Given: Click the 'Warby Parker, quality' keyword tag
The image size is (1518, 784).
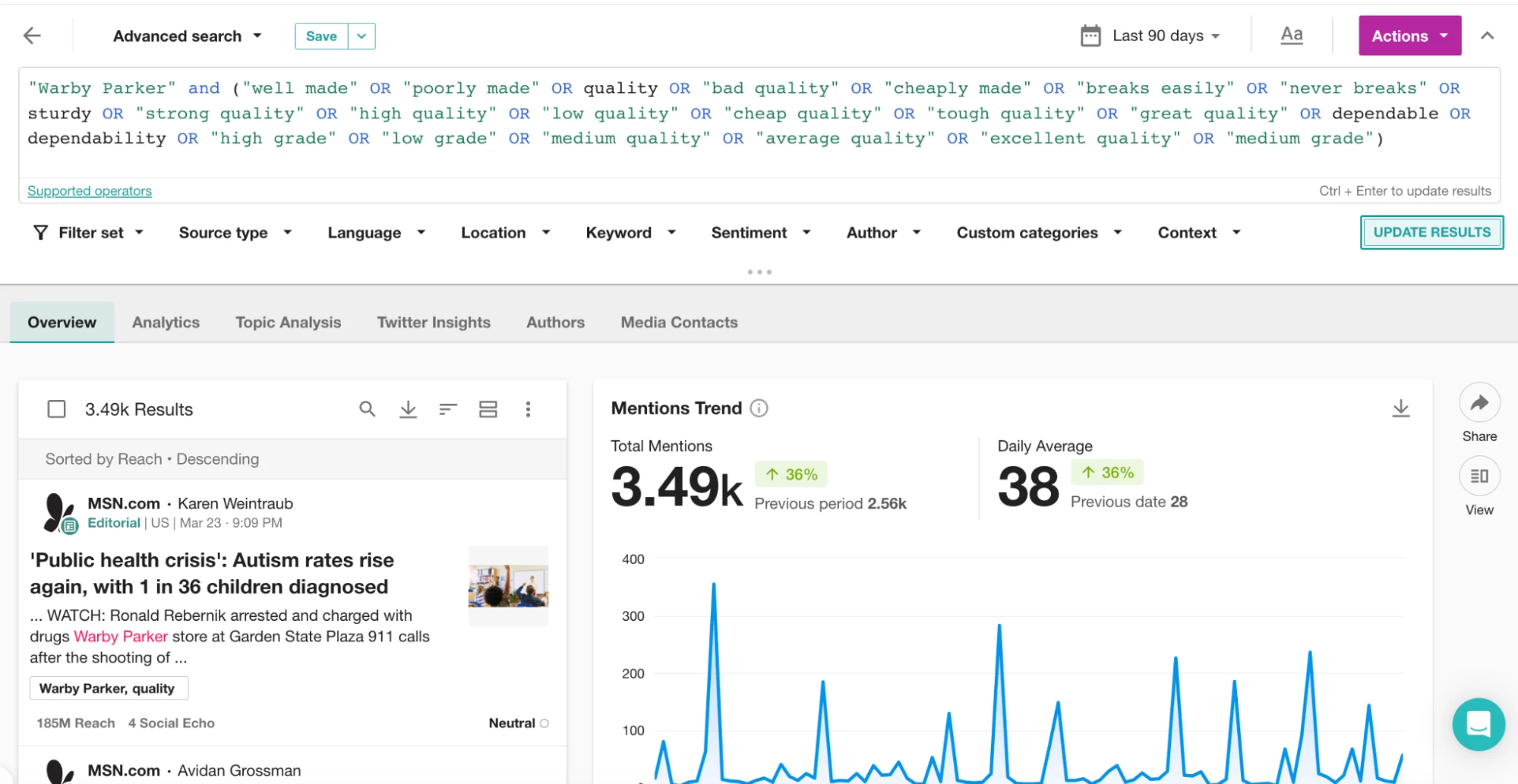Looking at the screenshot, I should 109,688.
